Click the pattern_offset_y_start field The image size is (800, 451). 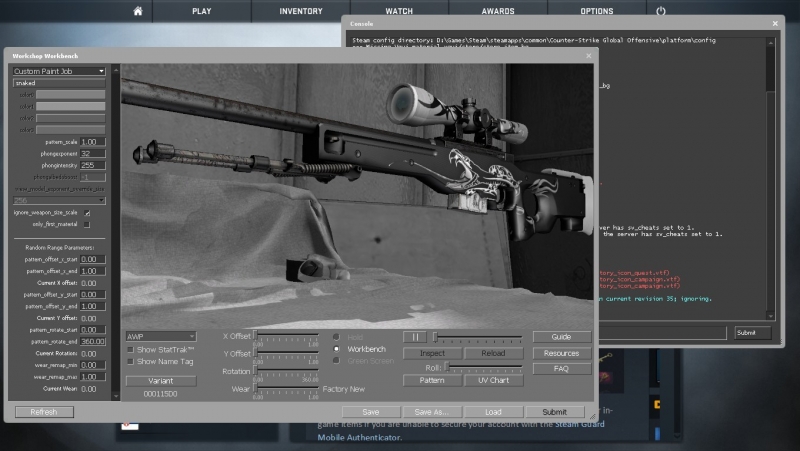point(93,294)
